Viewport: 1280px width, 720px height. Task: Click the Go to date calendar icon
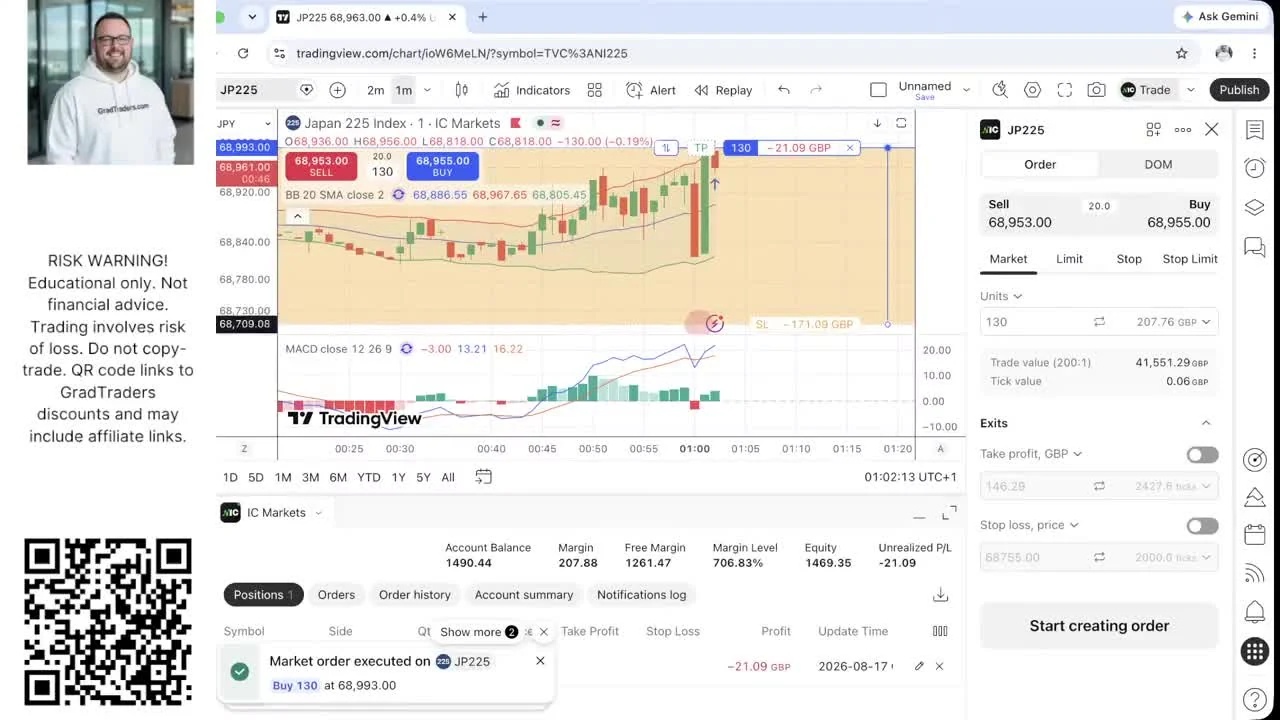tap(484, 477)
